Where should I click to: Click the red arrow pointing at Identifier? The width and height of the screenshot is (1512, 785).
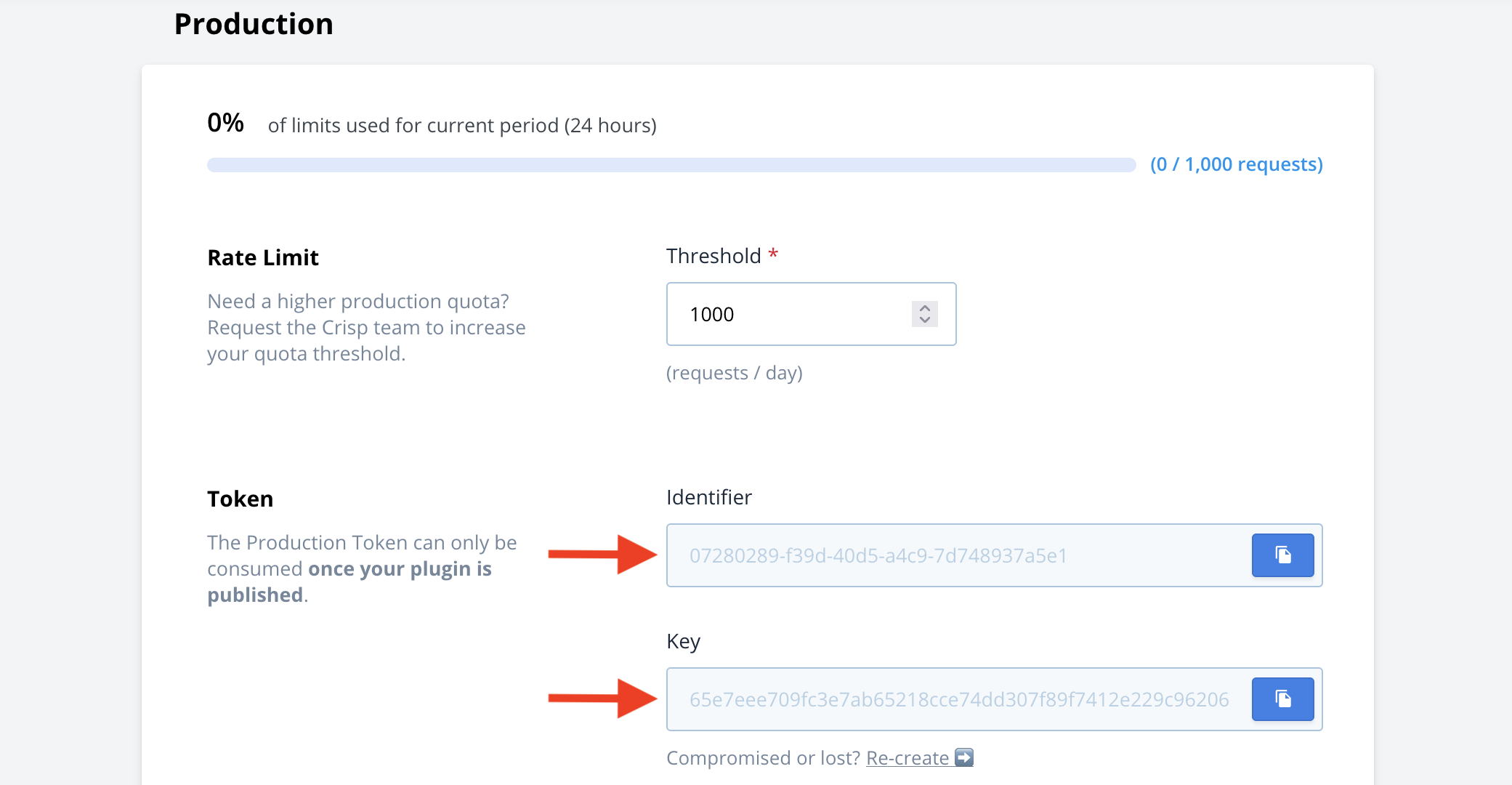[x=602, y=555]
